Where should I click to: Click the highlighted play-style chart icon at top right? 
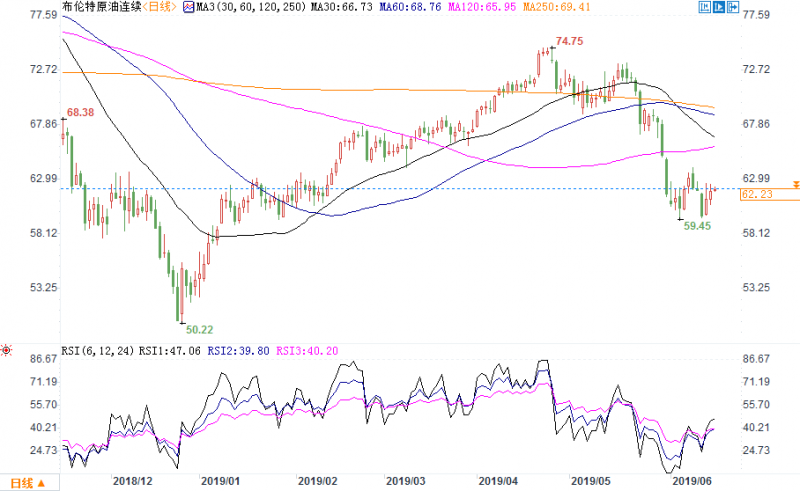tap(719, 7)
